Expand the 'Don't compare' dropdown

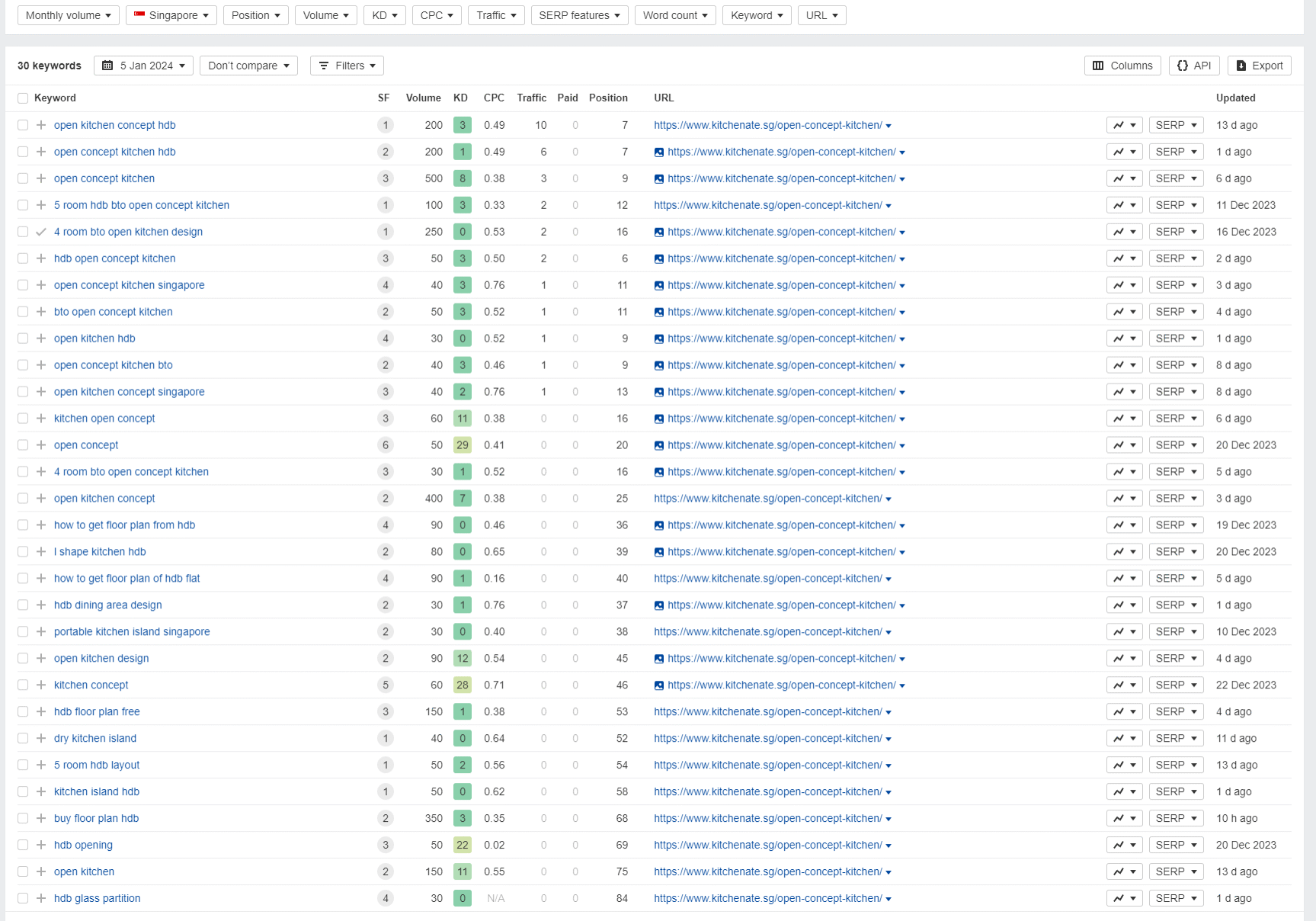(x=248, y=66)
